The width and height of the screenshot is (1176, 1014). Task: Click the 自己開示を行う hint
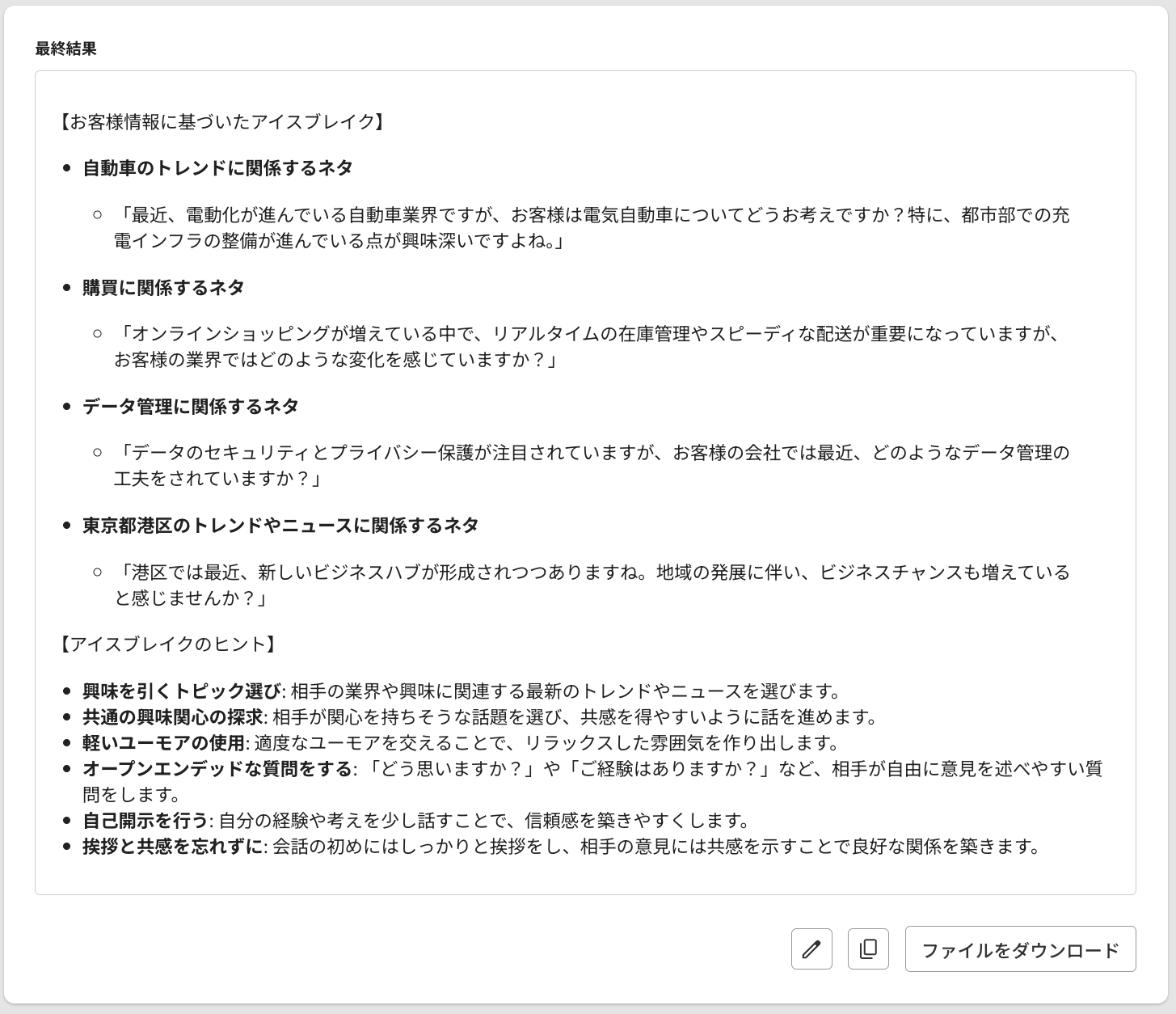(x=145, y=821)
